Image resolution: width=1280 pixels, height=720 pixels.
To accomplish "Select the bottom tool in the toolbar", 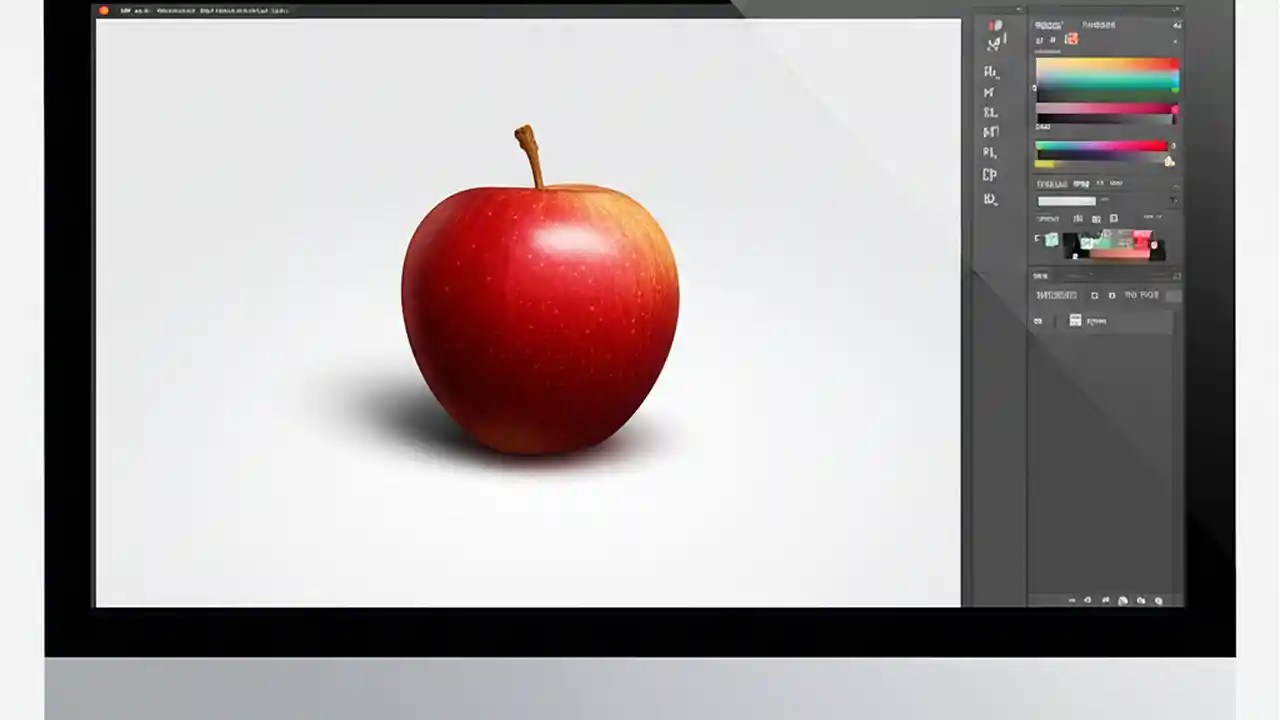I will pyautogui.click(x=990, y=198).
